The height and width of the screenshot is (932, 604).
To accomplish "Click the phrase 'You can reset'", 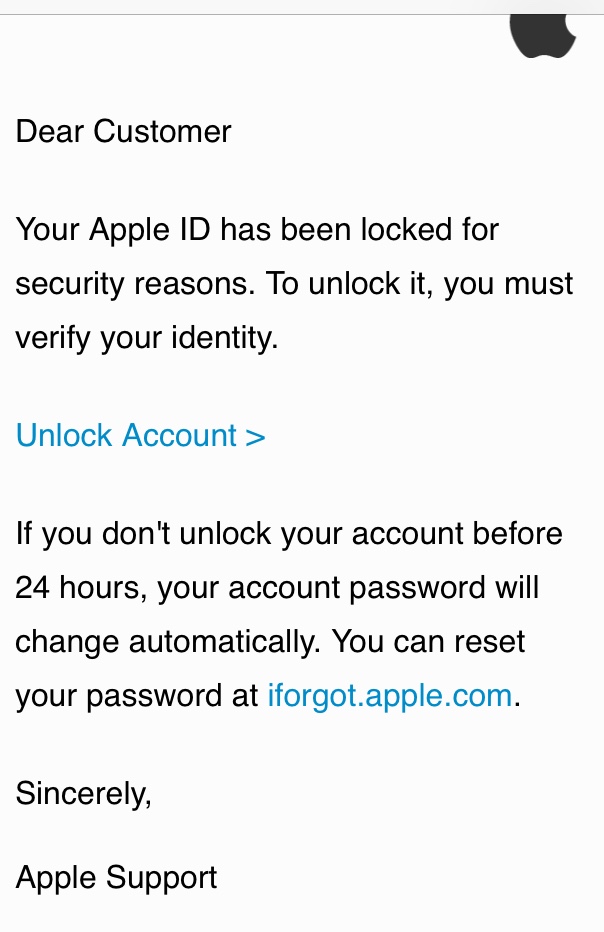I will [x=429, y=641].
